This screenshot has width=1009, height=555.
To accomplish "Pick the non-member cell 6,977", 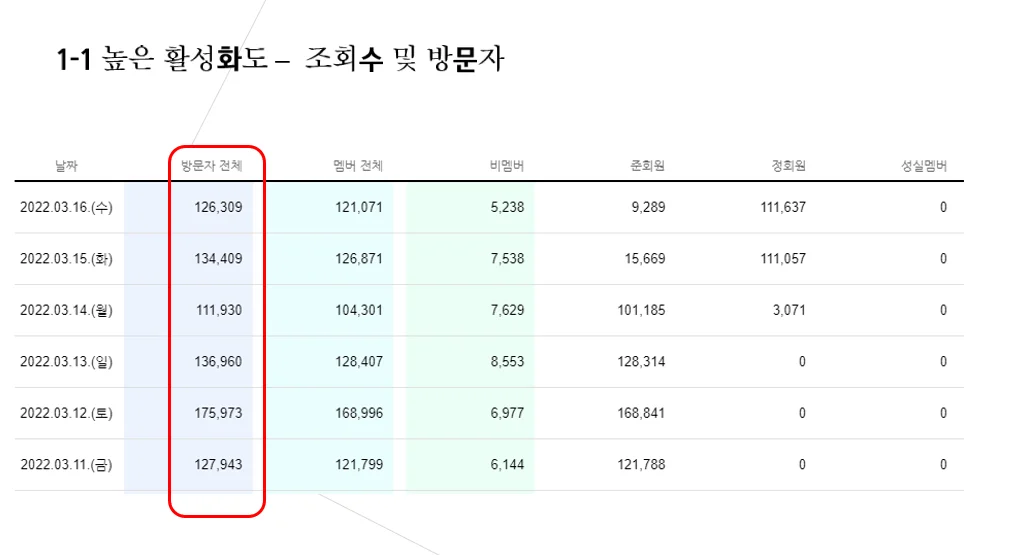I will pos(507,413).
